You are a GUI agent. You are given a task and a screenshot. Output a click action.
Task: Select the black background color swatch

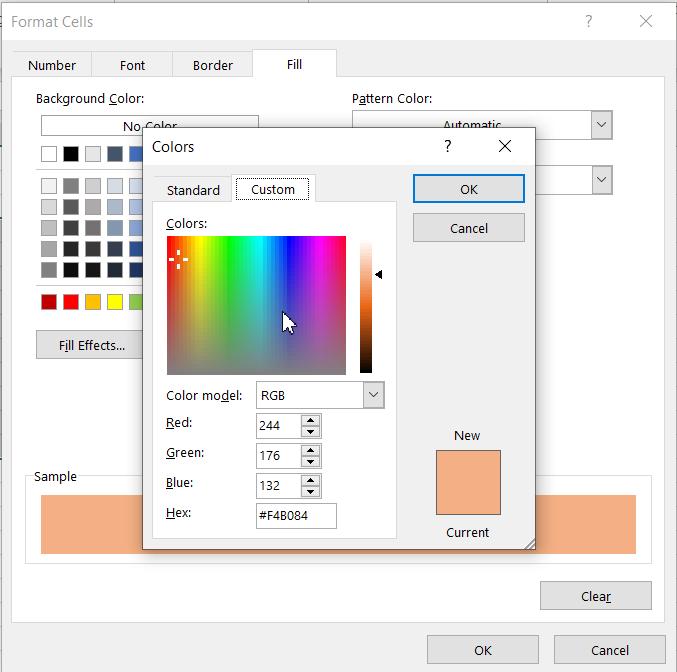click(x=71, y=154)
